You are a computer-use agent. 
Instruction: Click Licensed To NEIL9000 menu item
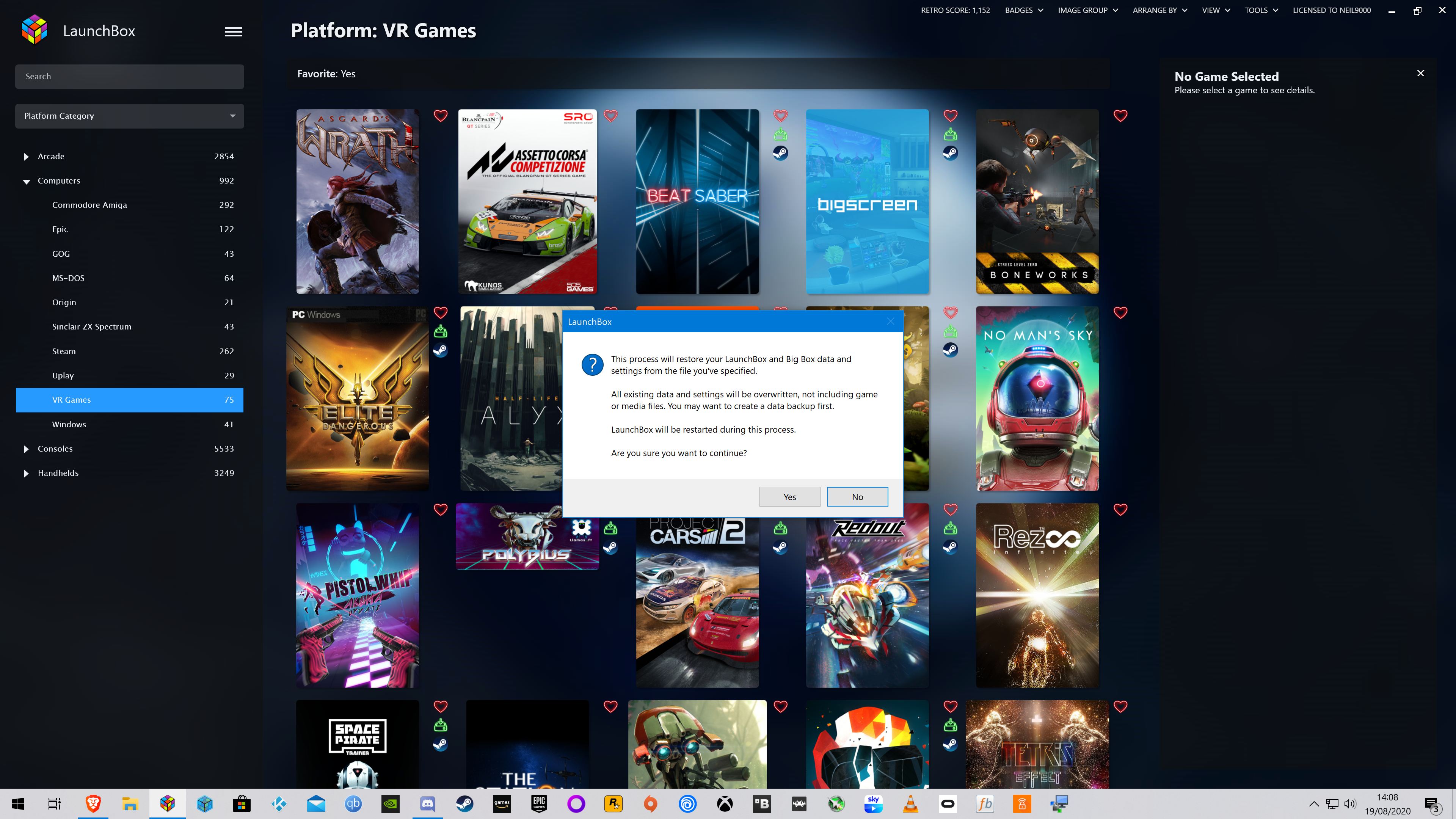click(1332, 10)
